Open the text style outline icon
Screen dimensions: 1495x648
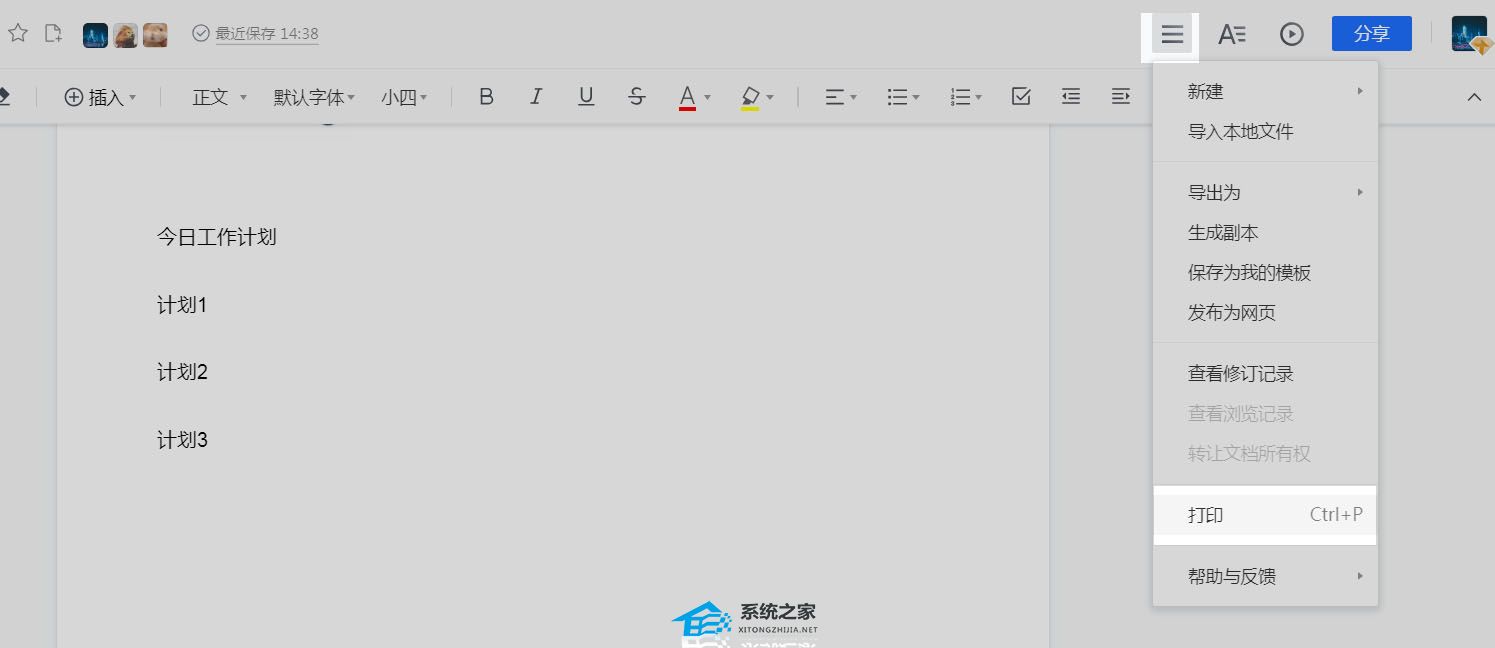coord(1231,34)
